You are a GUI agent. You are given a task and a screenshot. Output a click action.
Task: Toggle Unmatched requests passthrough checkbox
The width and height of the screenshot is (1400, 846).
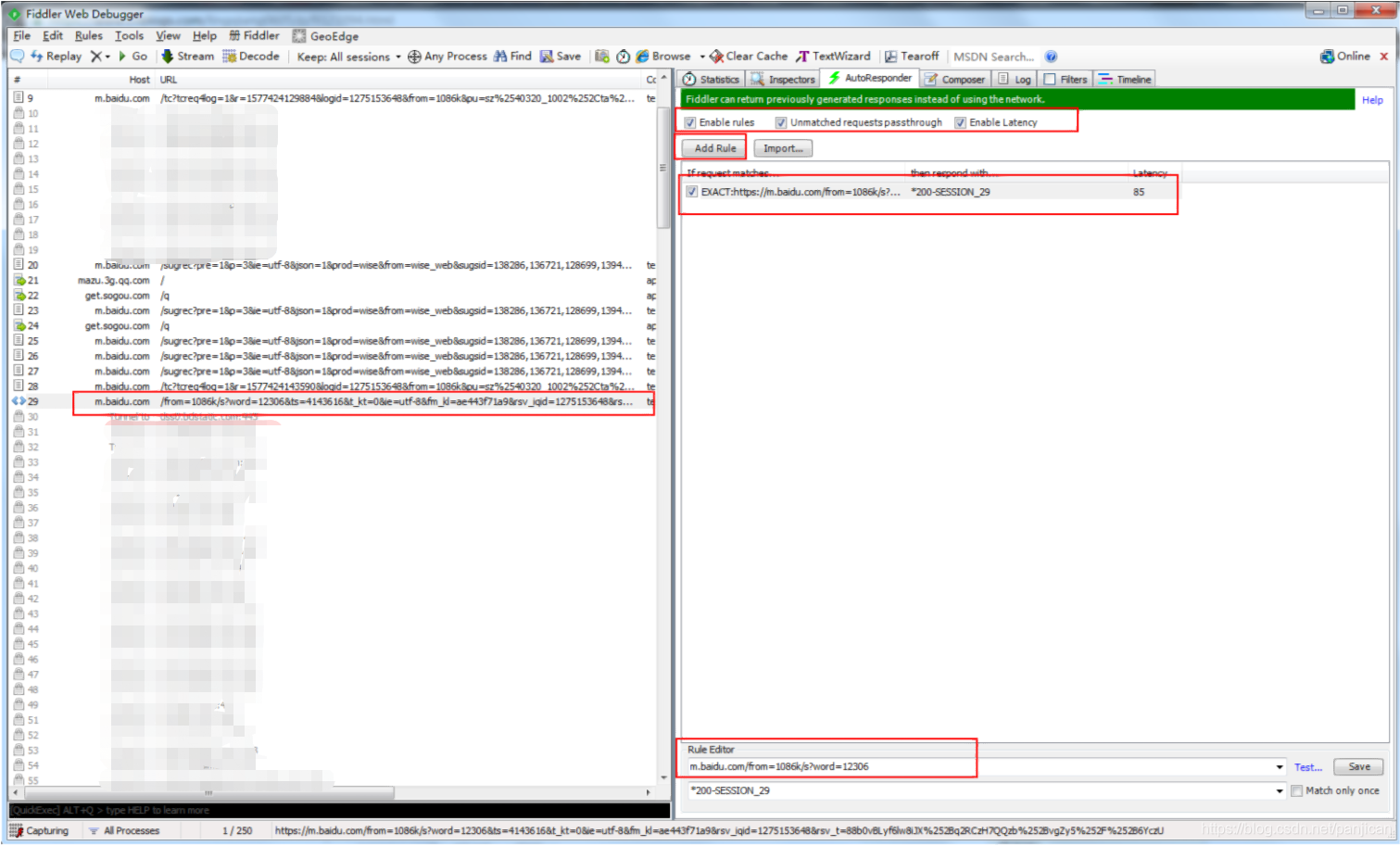(781, 122)
